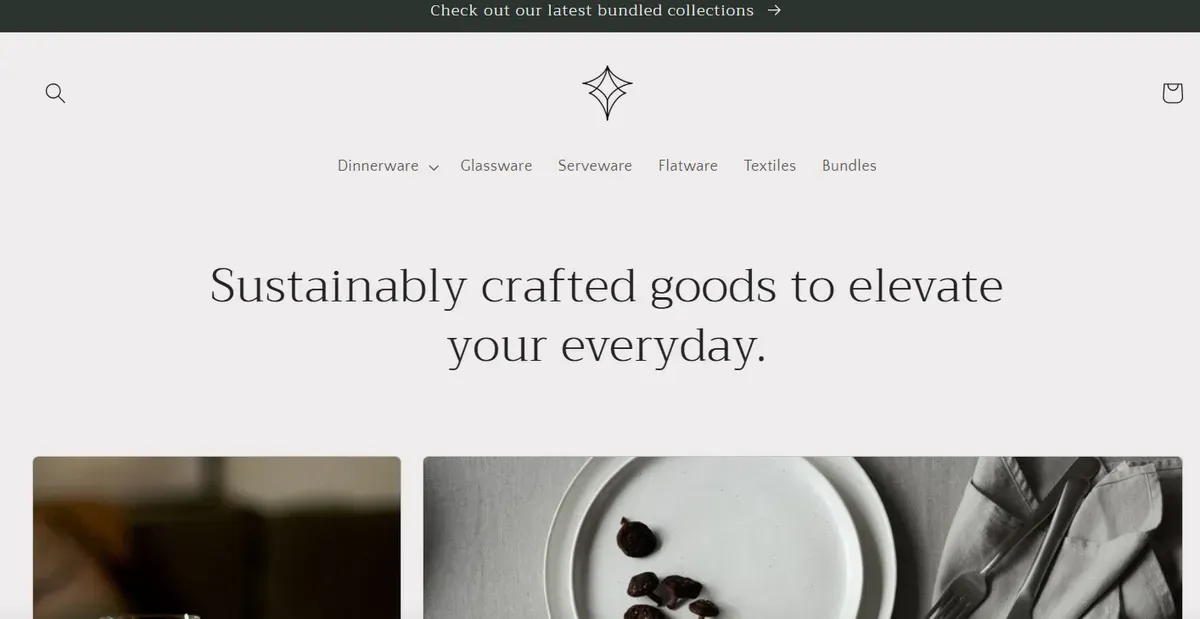Click the dark green announcement banner
This screenshot has width=1200, height=619.
[600, 16]
